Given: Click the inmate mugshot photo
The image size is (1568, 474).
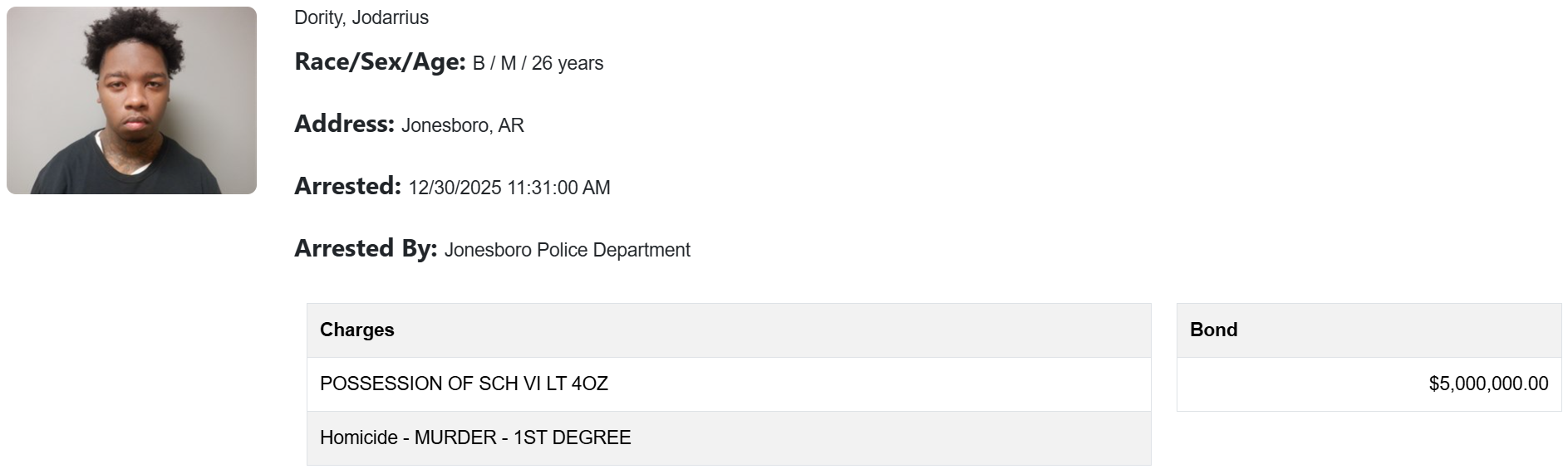Looking at the screenshot, I should pos(131,100).
